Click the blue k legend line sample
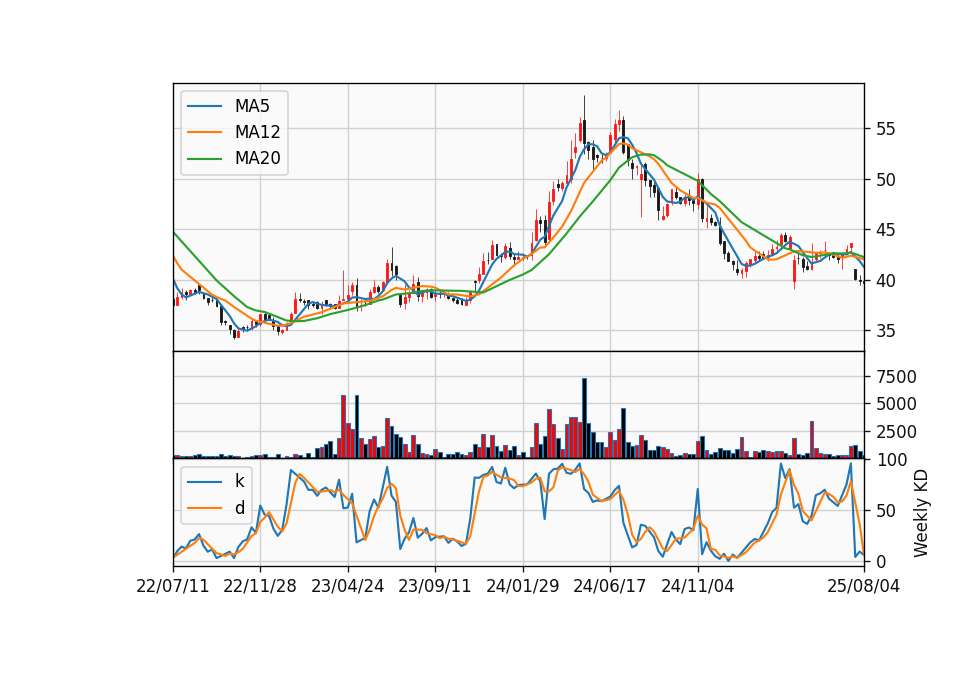This screenshot has width=960, height=690. coord(204,481)
